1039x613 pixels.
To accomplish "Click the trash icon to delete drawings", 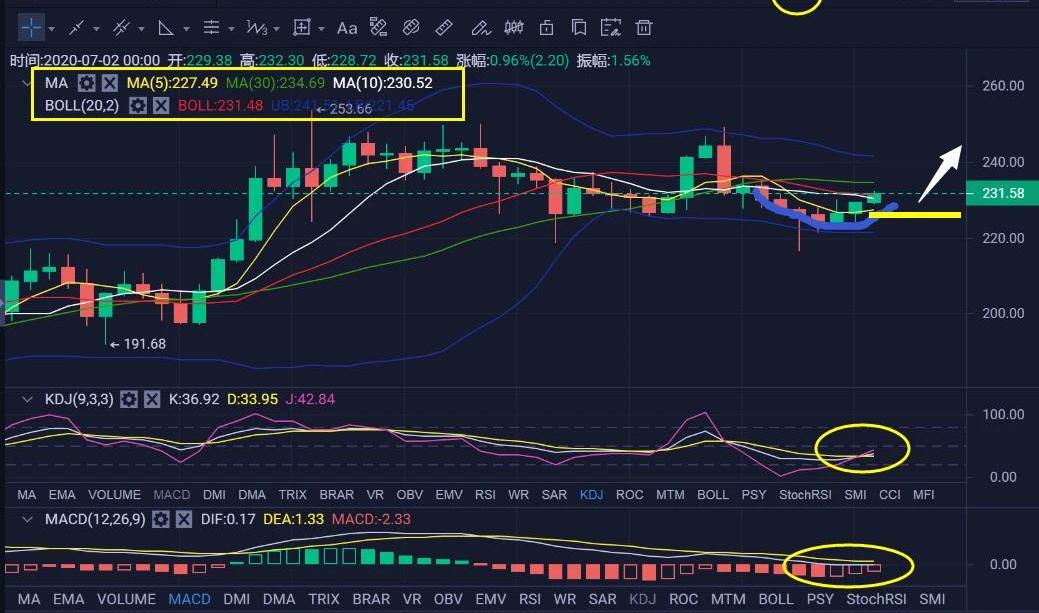I will pos(644,27).
